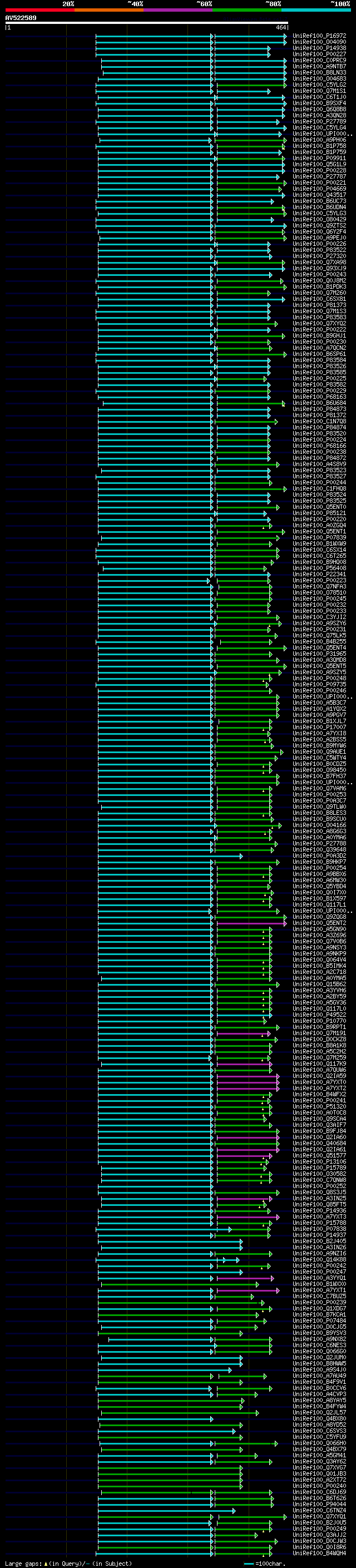Select the UniRef100_A9NSY3 label
The height and width of the screenshot is (1568, 356).
point(319,947)
